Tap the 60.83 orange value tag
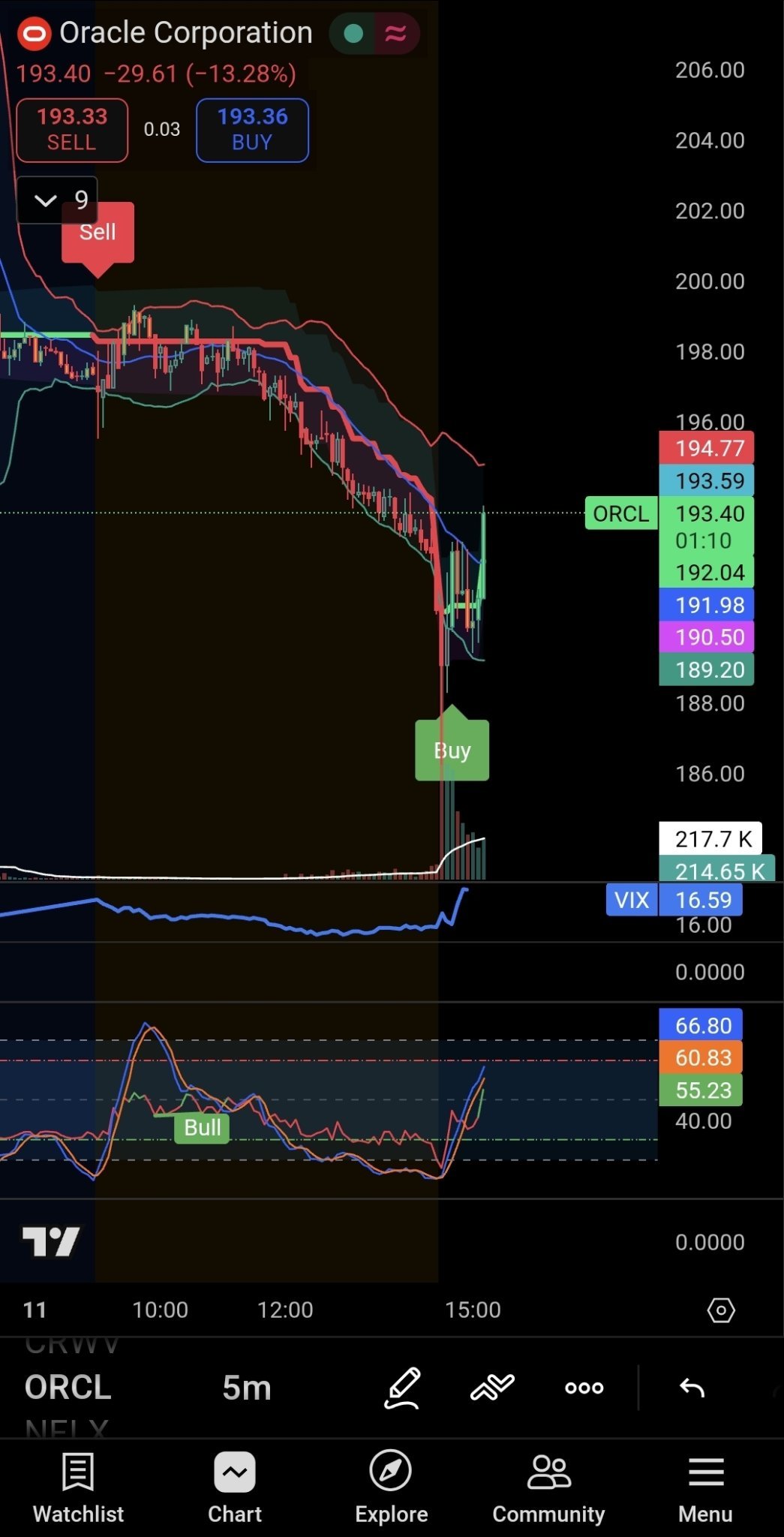The width and height of the screenshot is (784, 1537). click(x=701, y=1057)
